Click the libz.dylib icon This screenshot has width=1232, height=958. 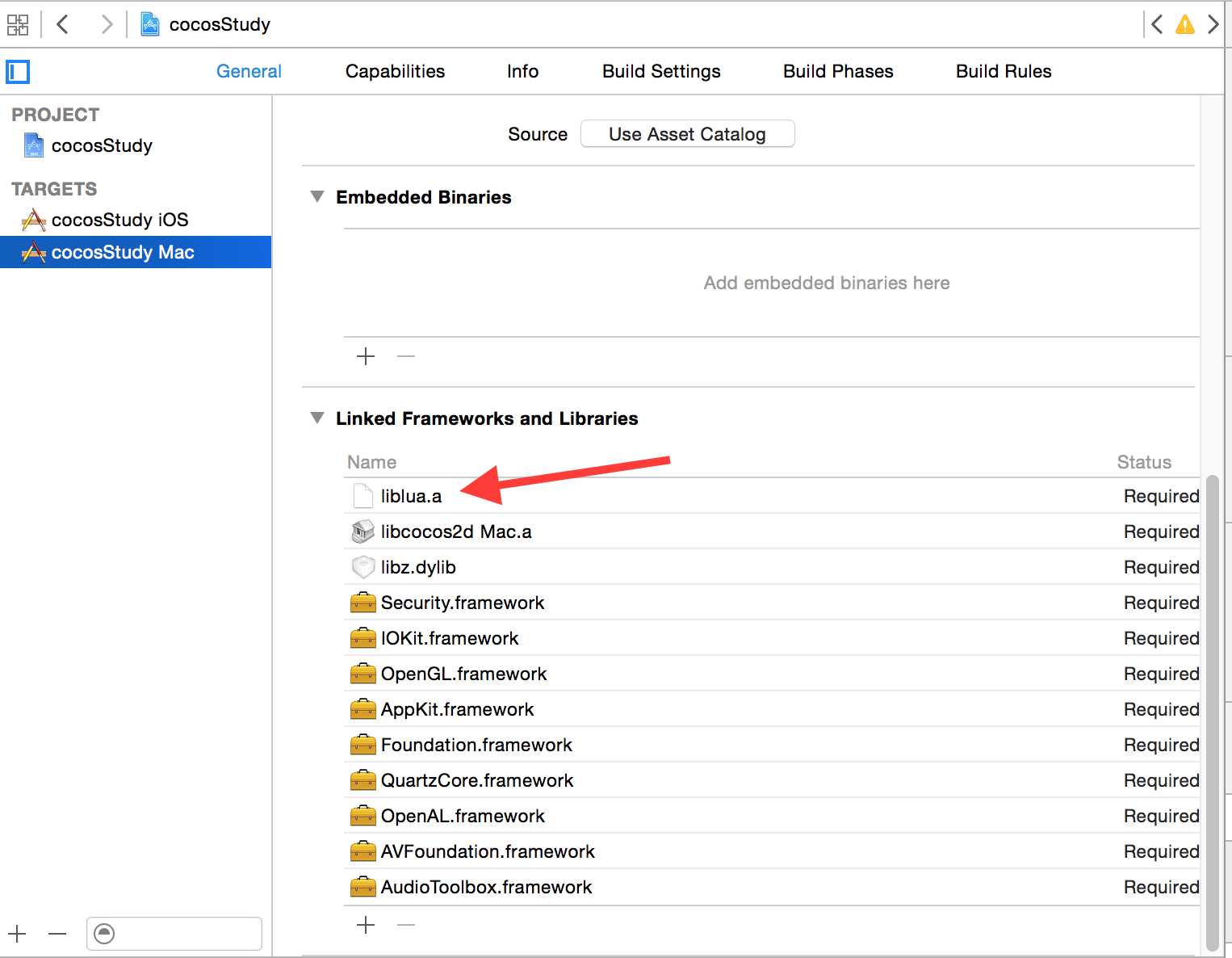coord(363,567)
